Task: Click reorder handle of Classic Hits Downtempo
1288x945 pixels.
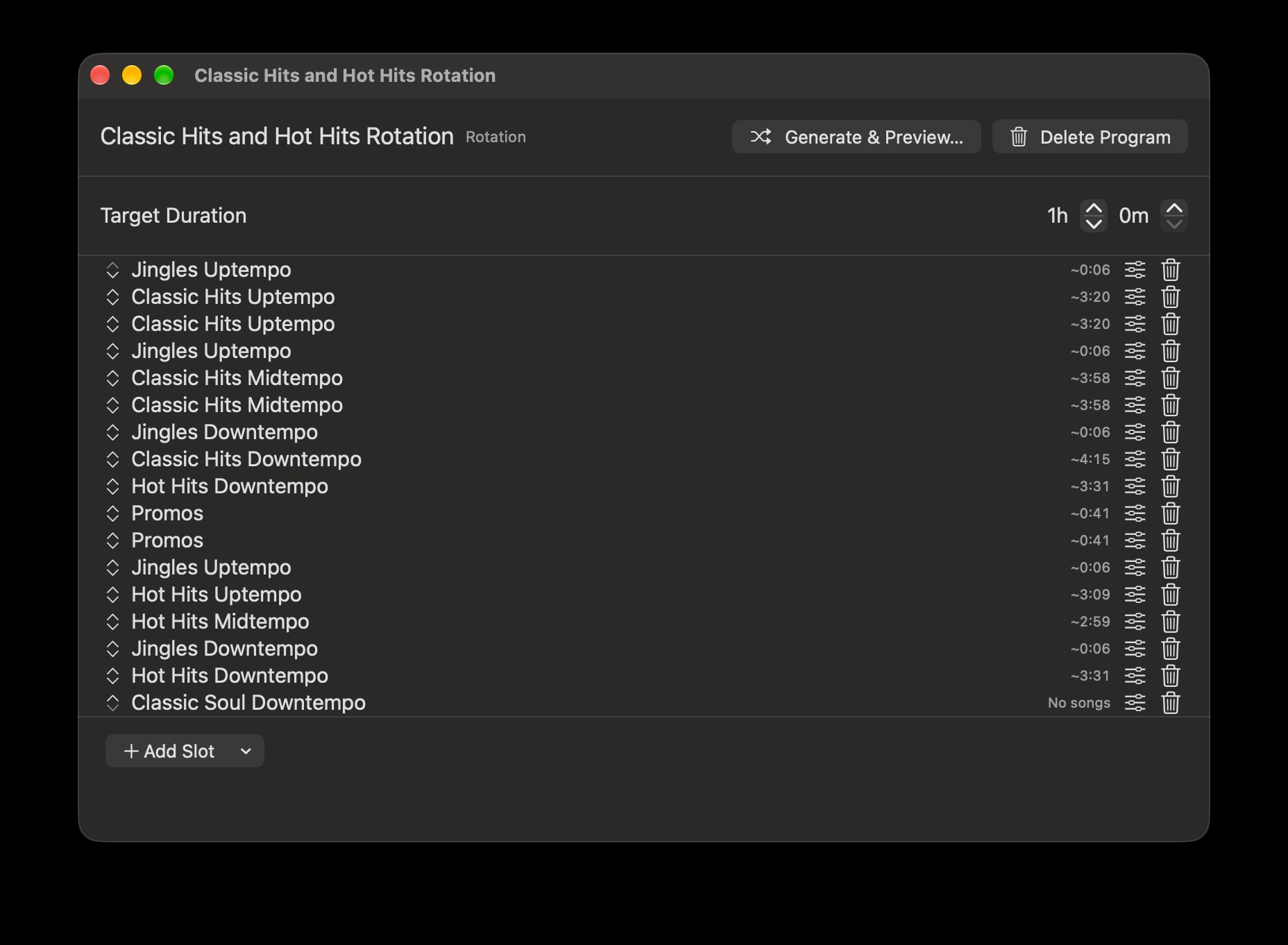Action: 112,459
